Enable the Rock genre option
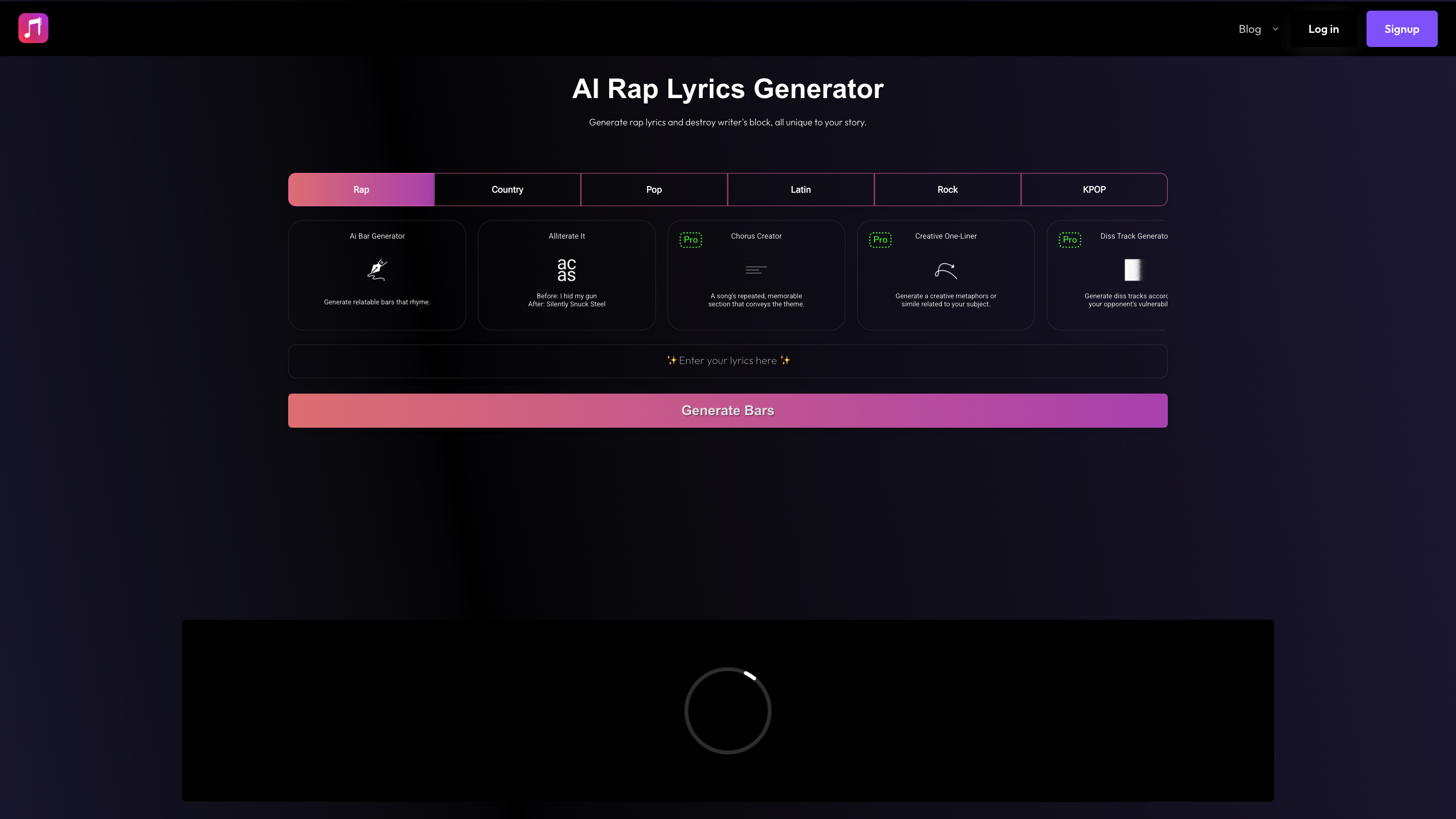 click(x=947, y=190)
